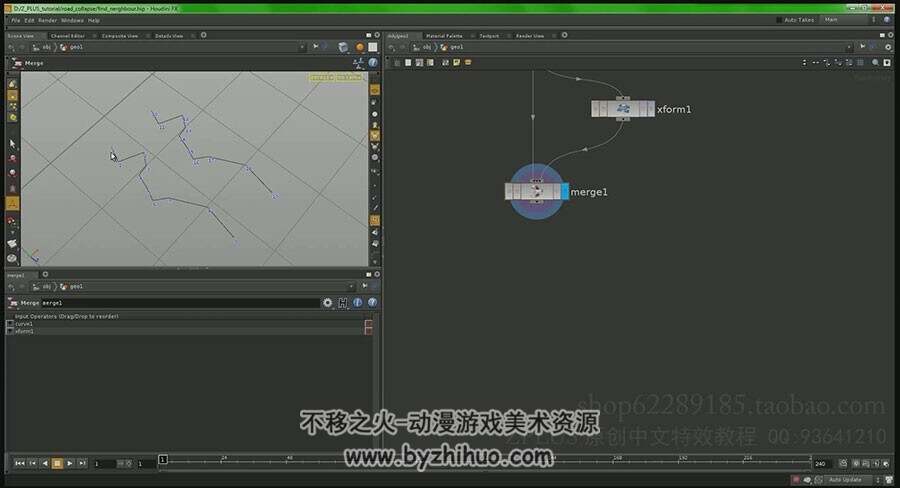Image resolution: width=900 pixels, height=488 pixels.
Task: Switch to the Channel Editor tab
Action: [68, 36]
